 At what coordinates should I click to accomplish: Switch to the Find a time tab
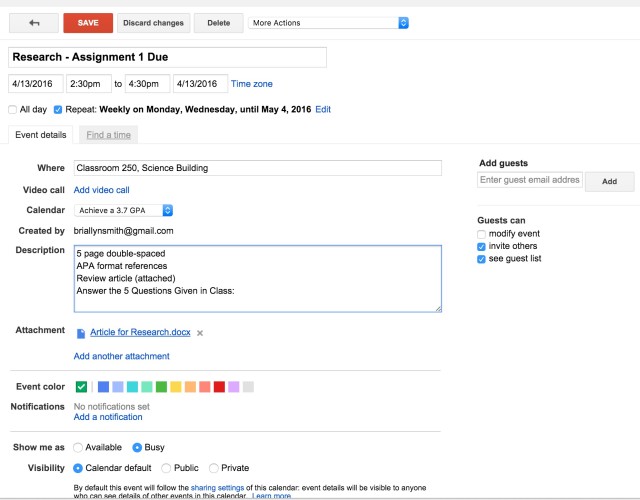[x=109, y=135]
